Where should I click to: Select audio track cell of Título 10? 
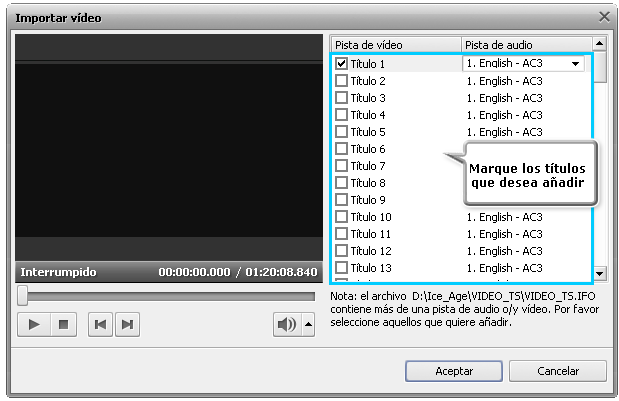click(504, 217)
